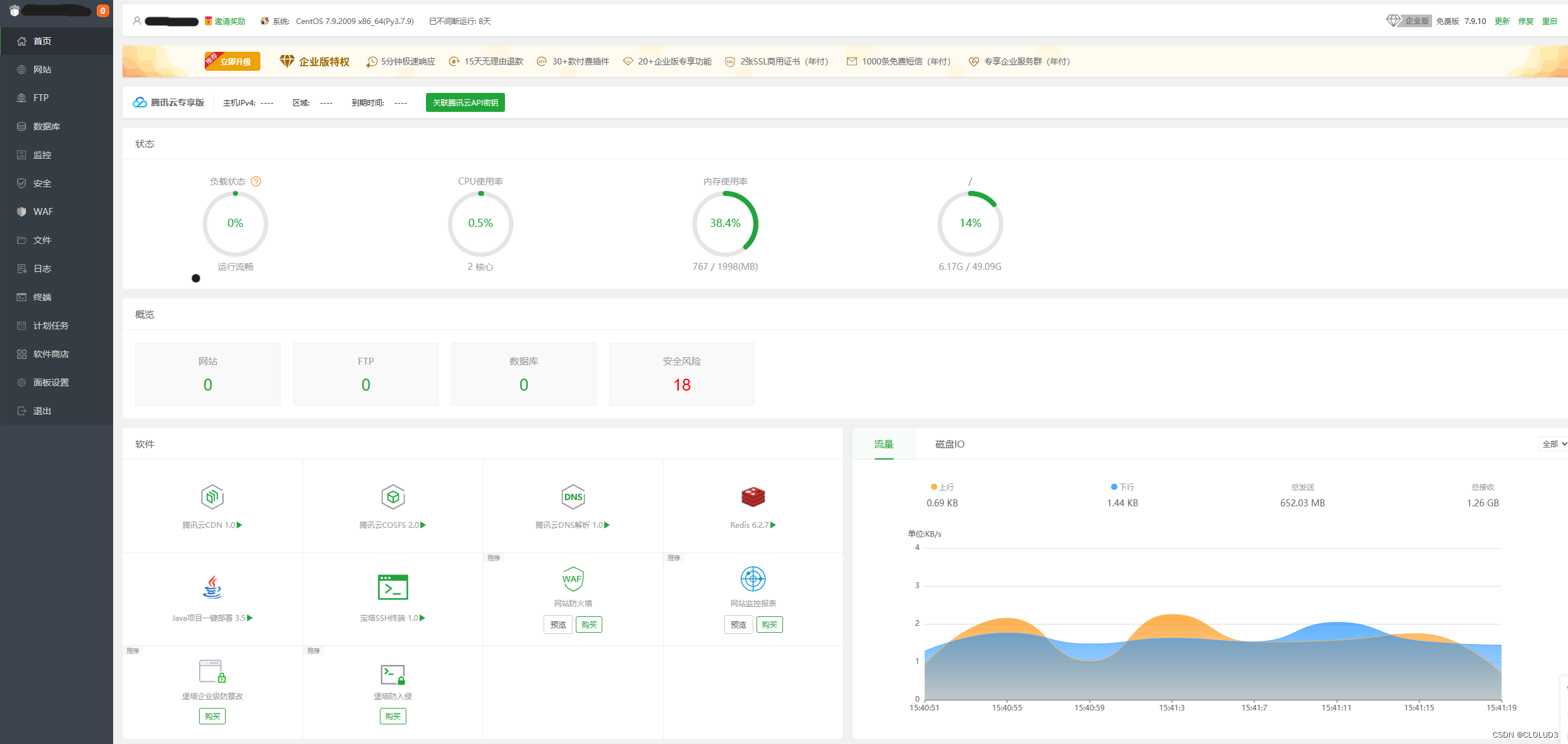Click the Redis 6.2.7 software icon
Screen dimensions: 1568x744
pos(753,497)
